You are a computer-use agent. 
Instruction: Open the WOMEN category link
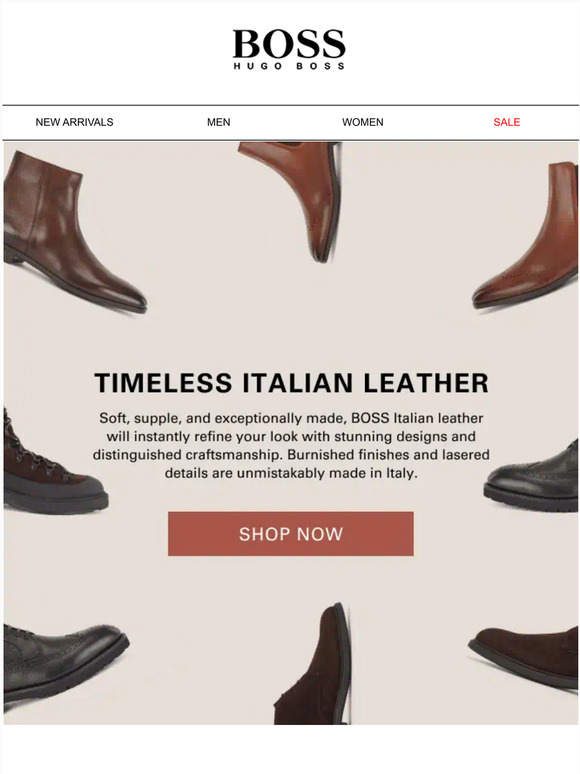(363, 122)
